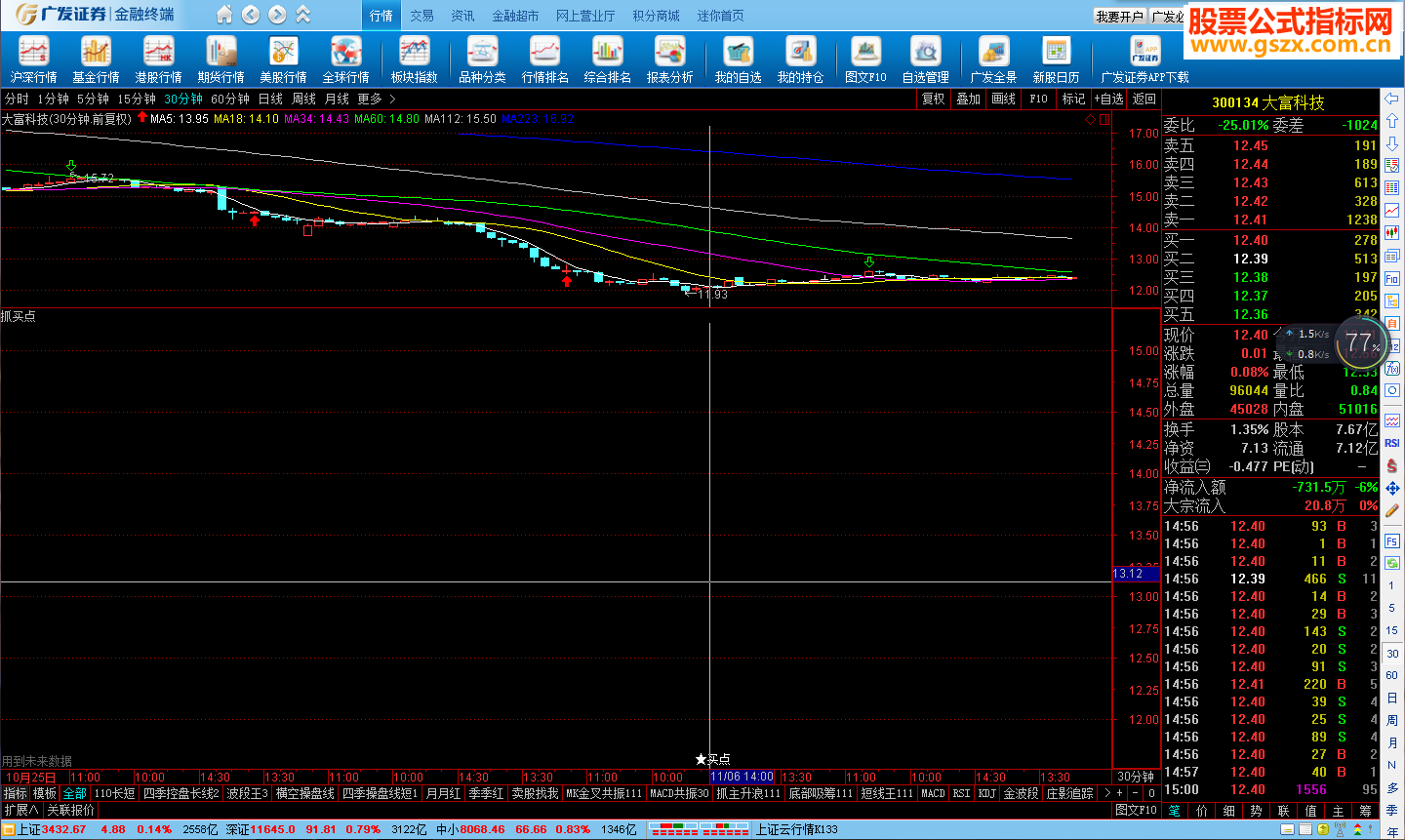Click the F10 button in chart toolbar

1038,99
